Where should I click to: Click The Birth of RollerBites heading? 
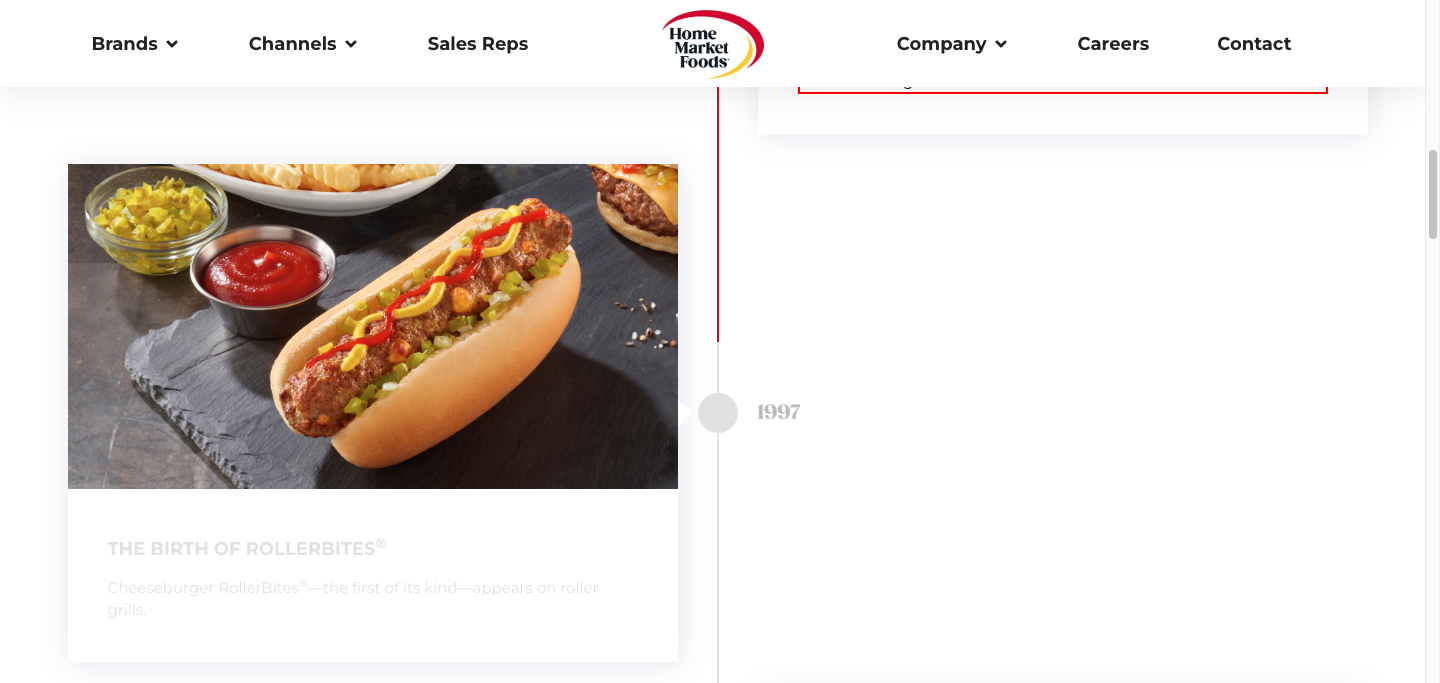pos(247,548)
